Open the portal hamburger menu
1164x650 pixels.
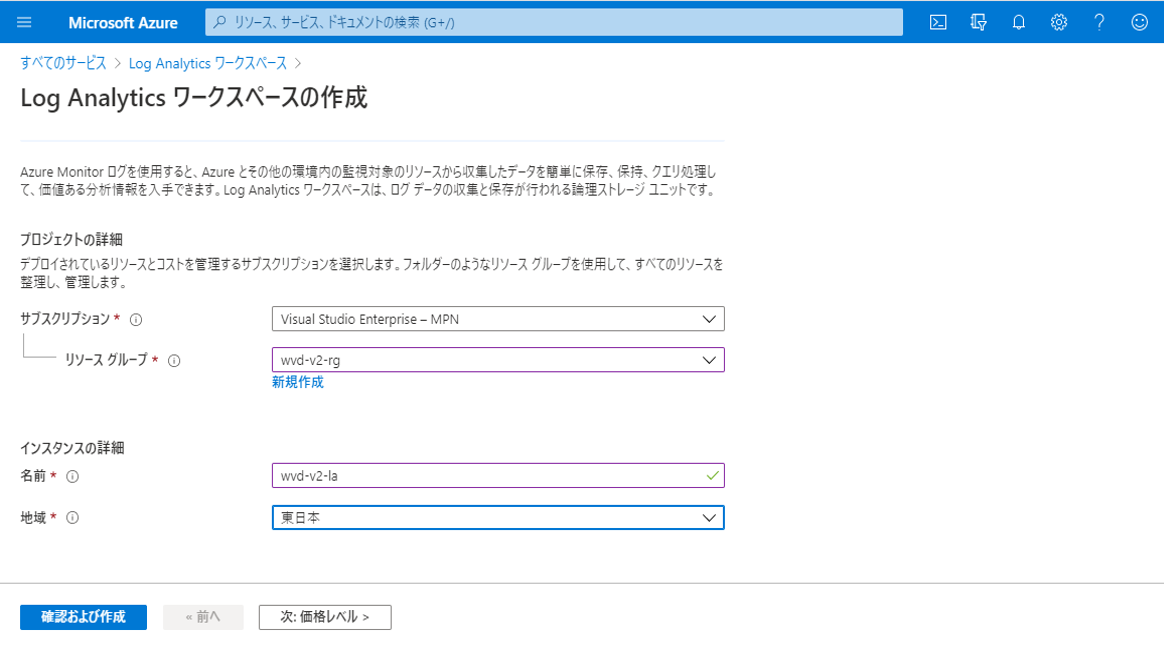[x=23, y=21]
